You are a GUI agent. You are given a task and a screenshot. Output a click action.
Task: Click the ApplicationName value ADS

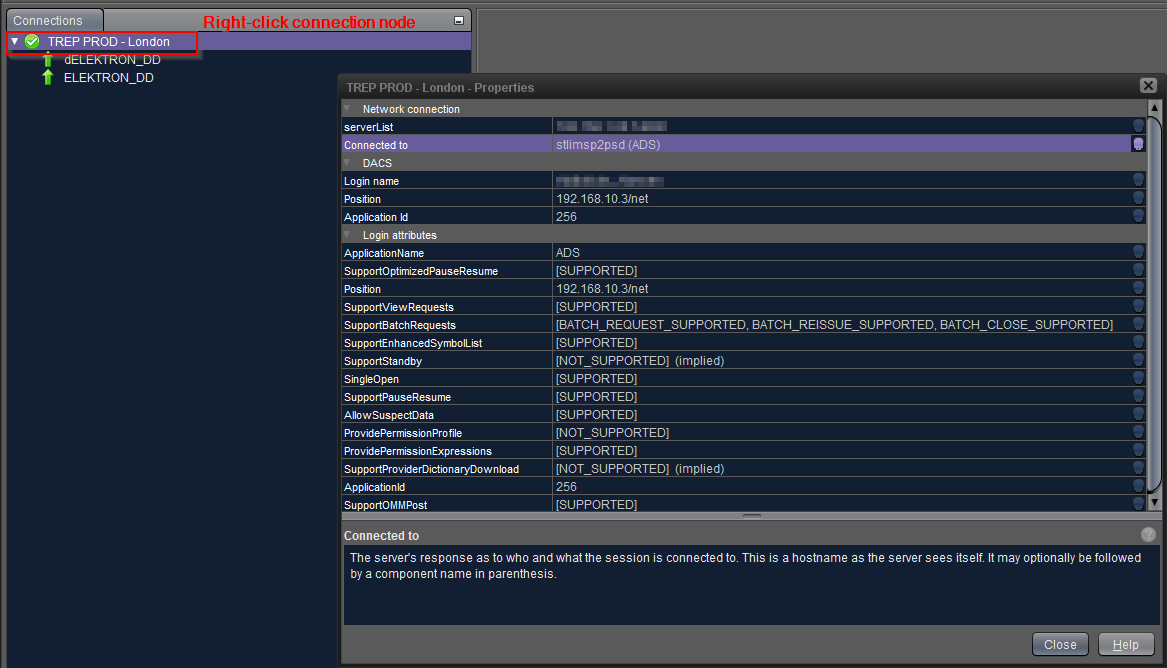pyautogui.click(x=568, y=253)
